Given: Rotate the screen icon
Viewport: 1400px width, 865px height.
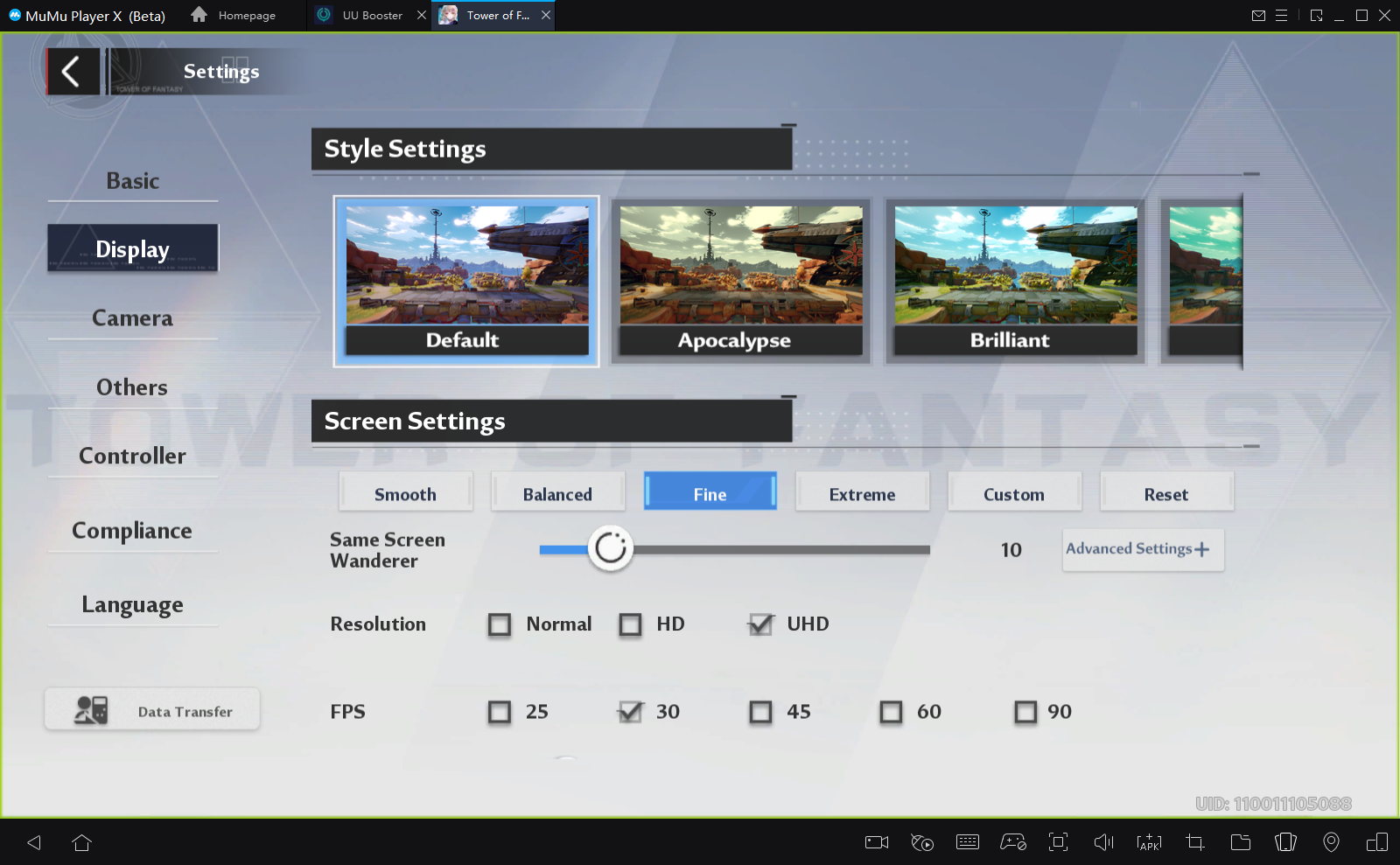Looking at the screenshot, I should pos(1285,842).
